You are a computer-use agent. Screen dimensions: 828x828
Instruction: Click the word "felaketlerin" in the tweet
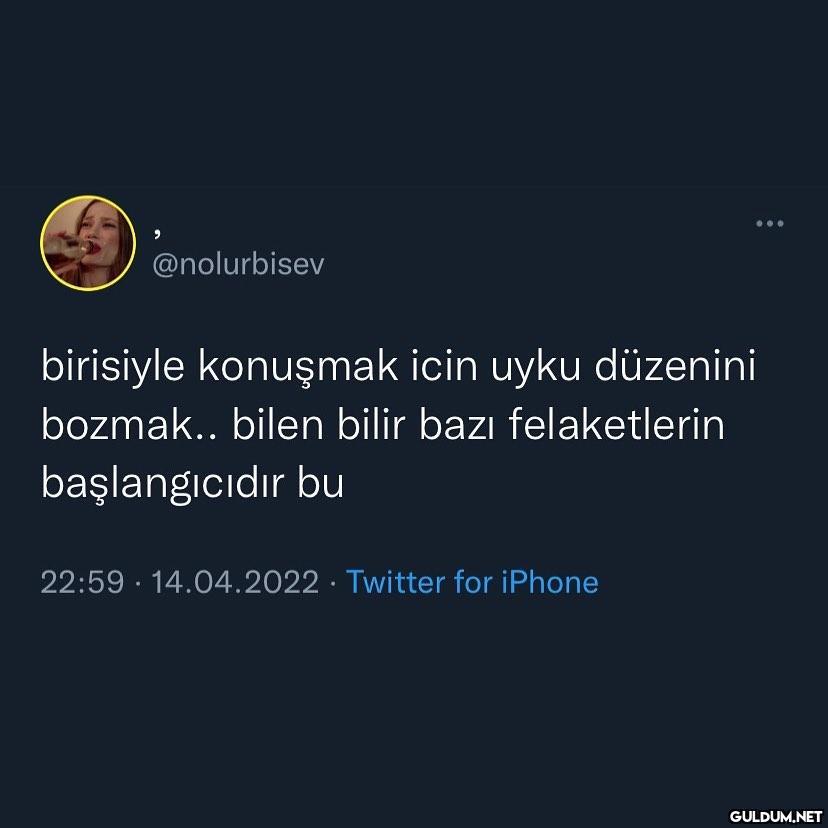point(617,425)
